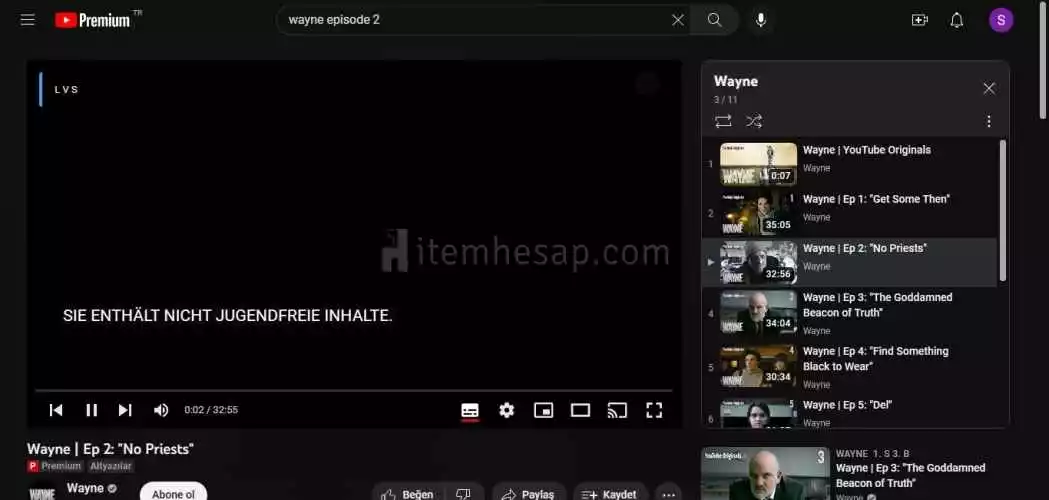Open the player settings gear

(507, 410)
